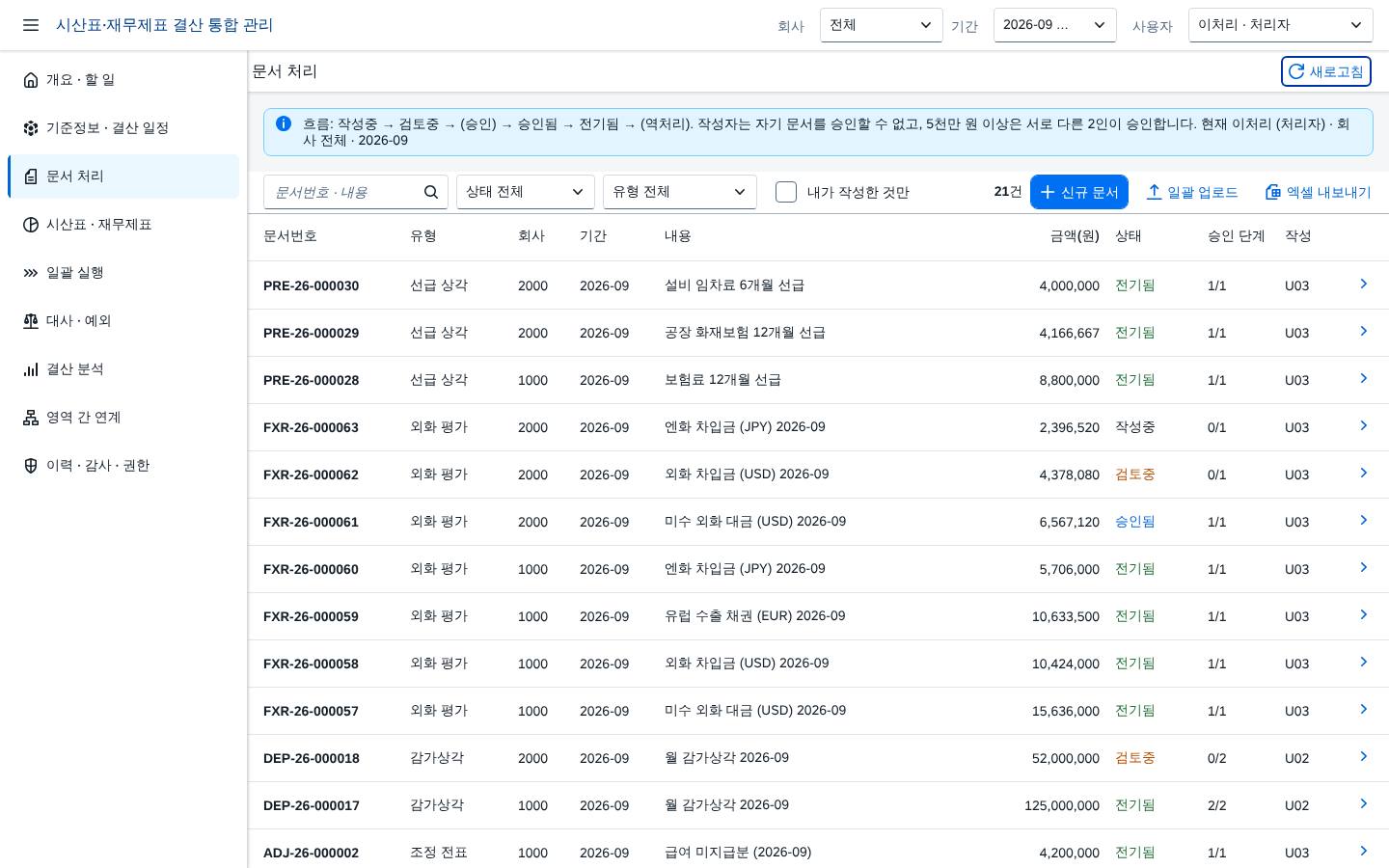Export list with 엑셀 내보내기

(1318, 192)
